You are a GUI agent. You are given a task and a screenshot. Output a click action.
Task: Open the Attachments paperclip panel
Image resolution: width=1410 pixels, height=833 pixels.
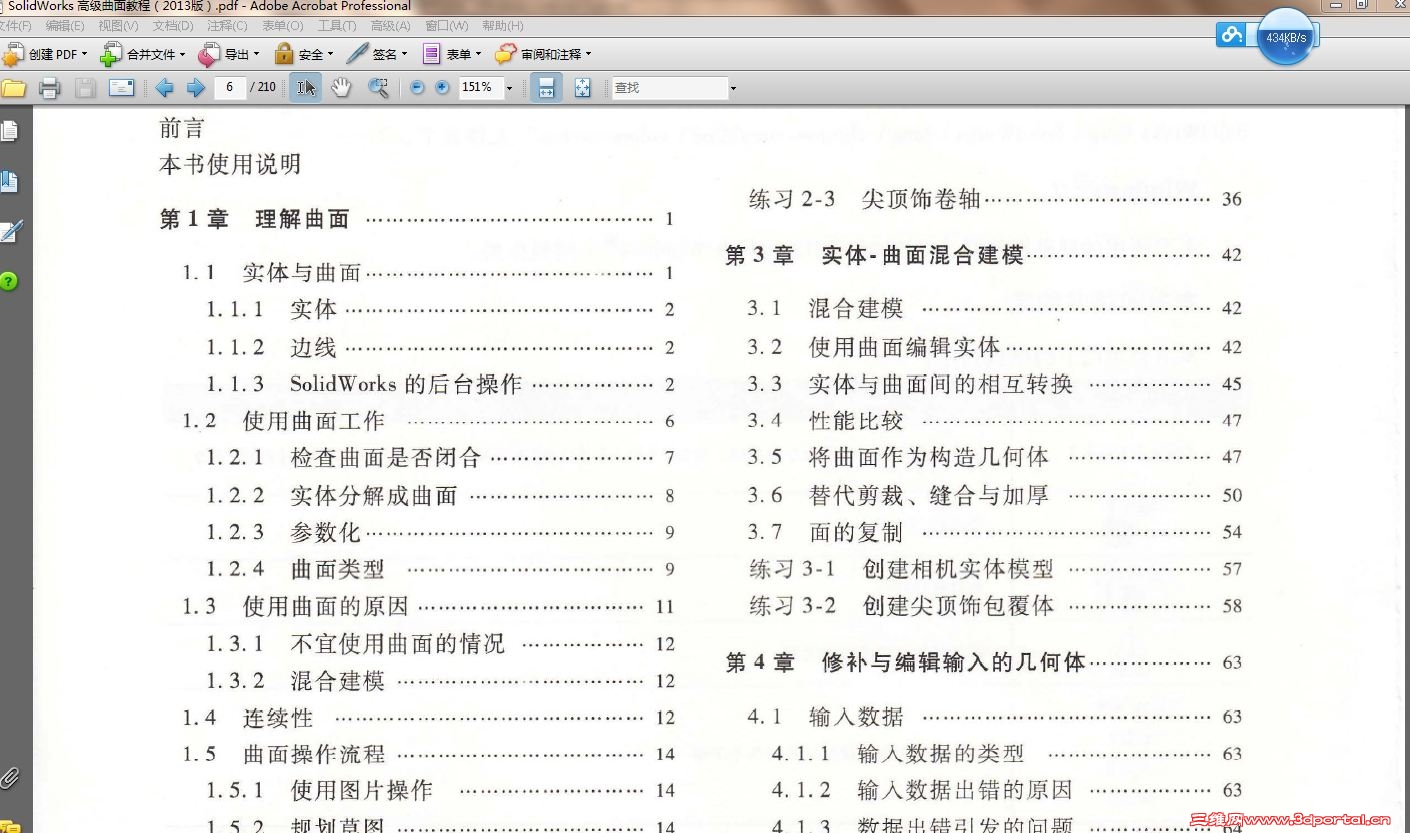tap(9, 778)
